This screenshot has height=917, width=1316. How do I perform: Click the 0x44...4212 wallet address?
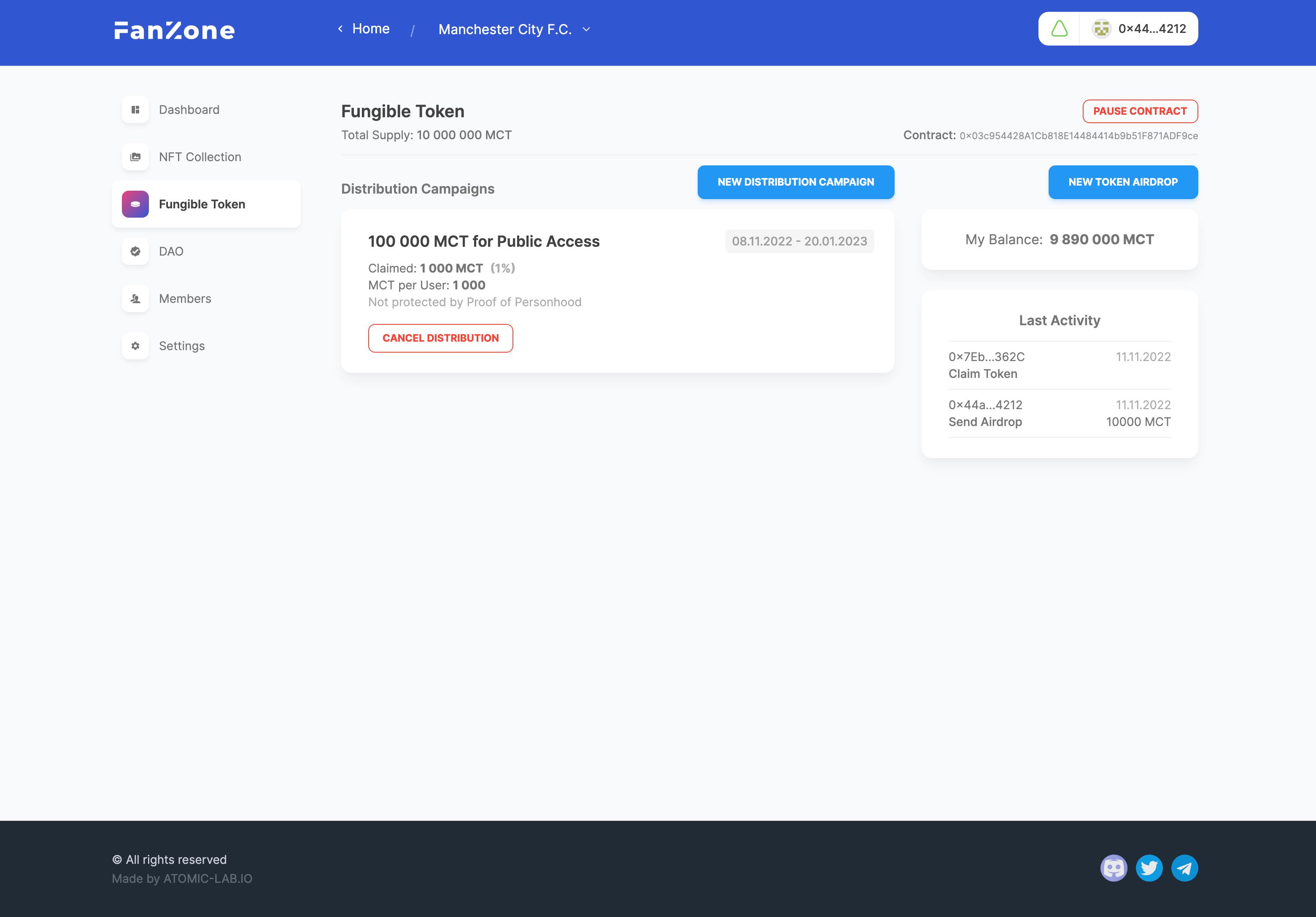[x=1152, y=29]
